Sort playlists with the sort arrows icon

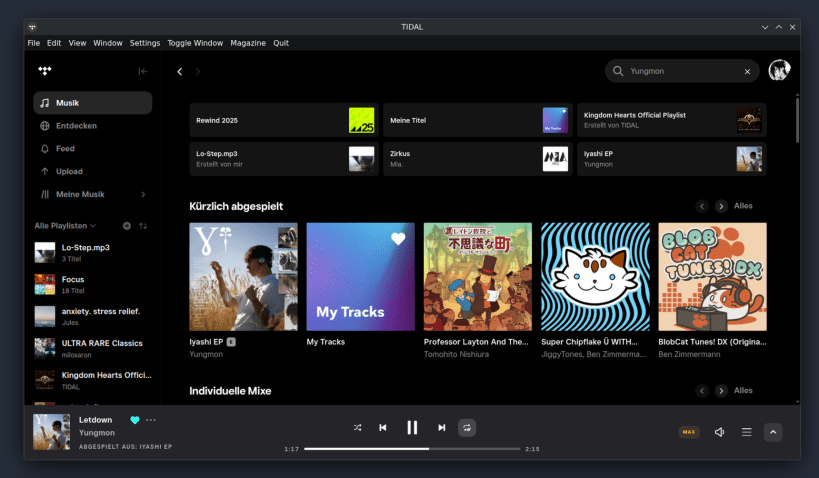(143, 226)
